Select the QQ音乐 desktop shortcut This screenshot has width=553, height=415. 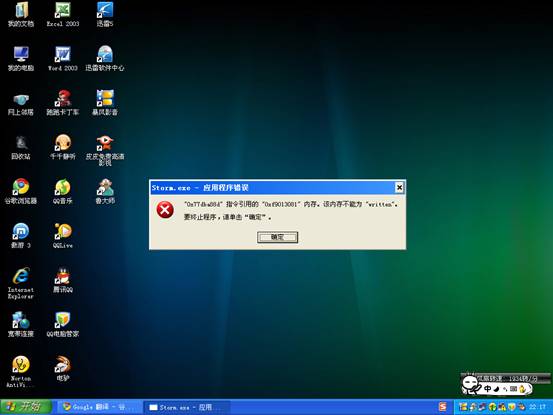(63, 192)
